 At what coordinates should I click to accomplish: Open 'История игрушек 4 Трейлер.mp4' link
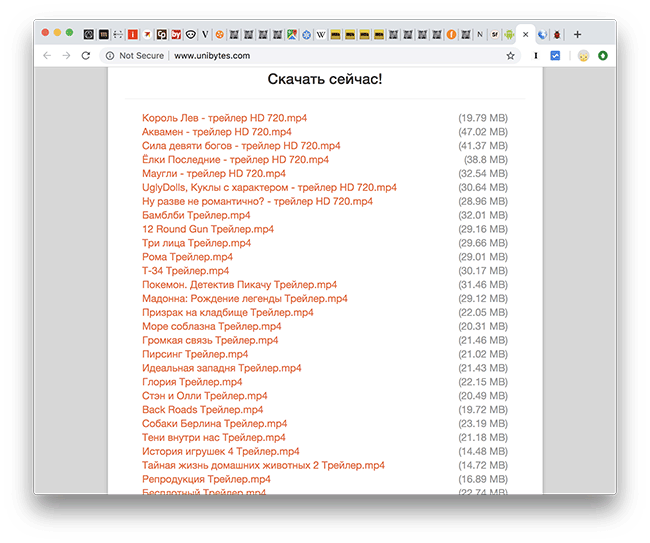click(x=221, y=451)
